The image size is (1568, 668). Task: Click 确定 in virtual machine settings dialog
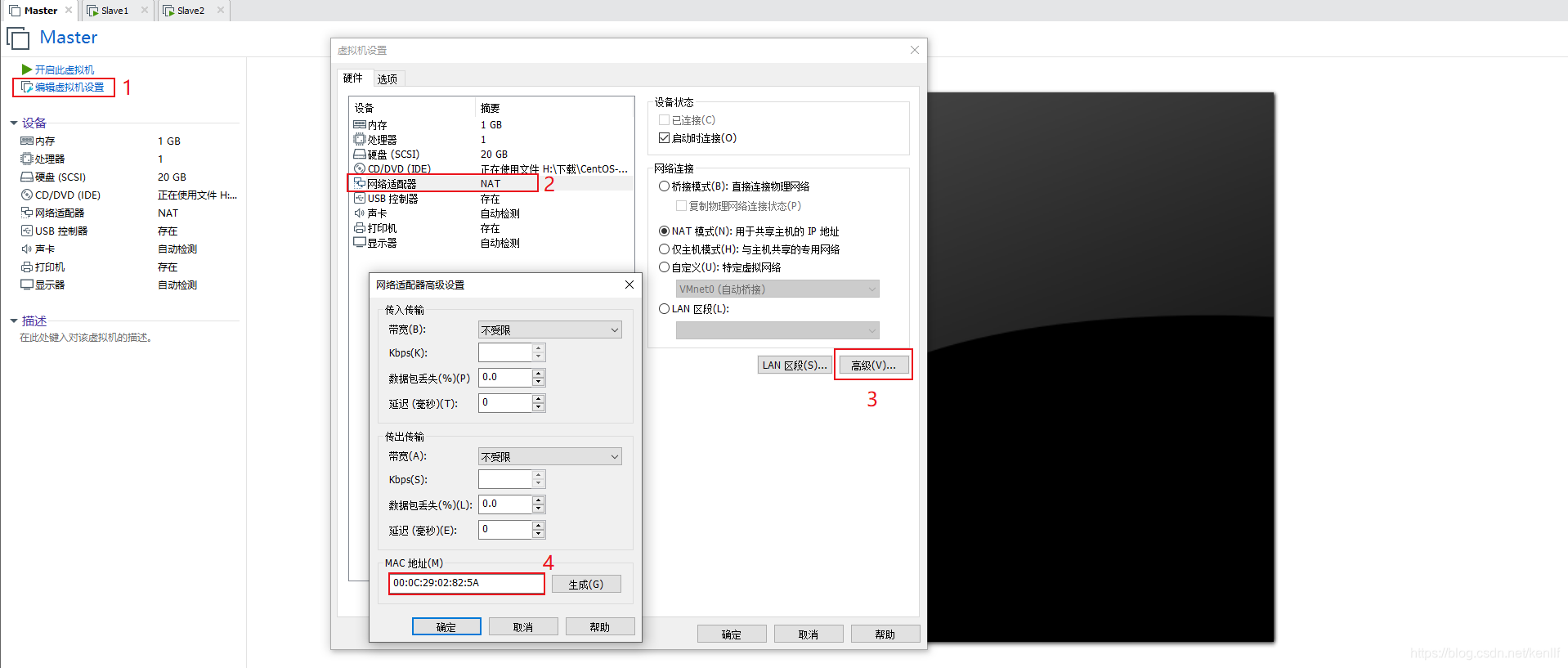[x=732, y=634]
